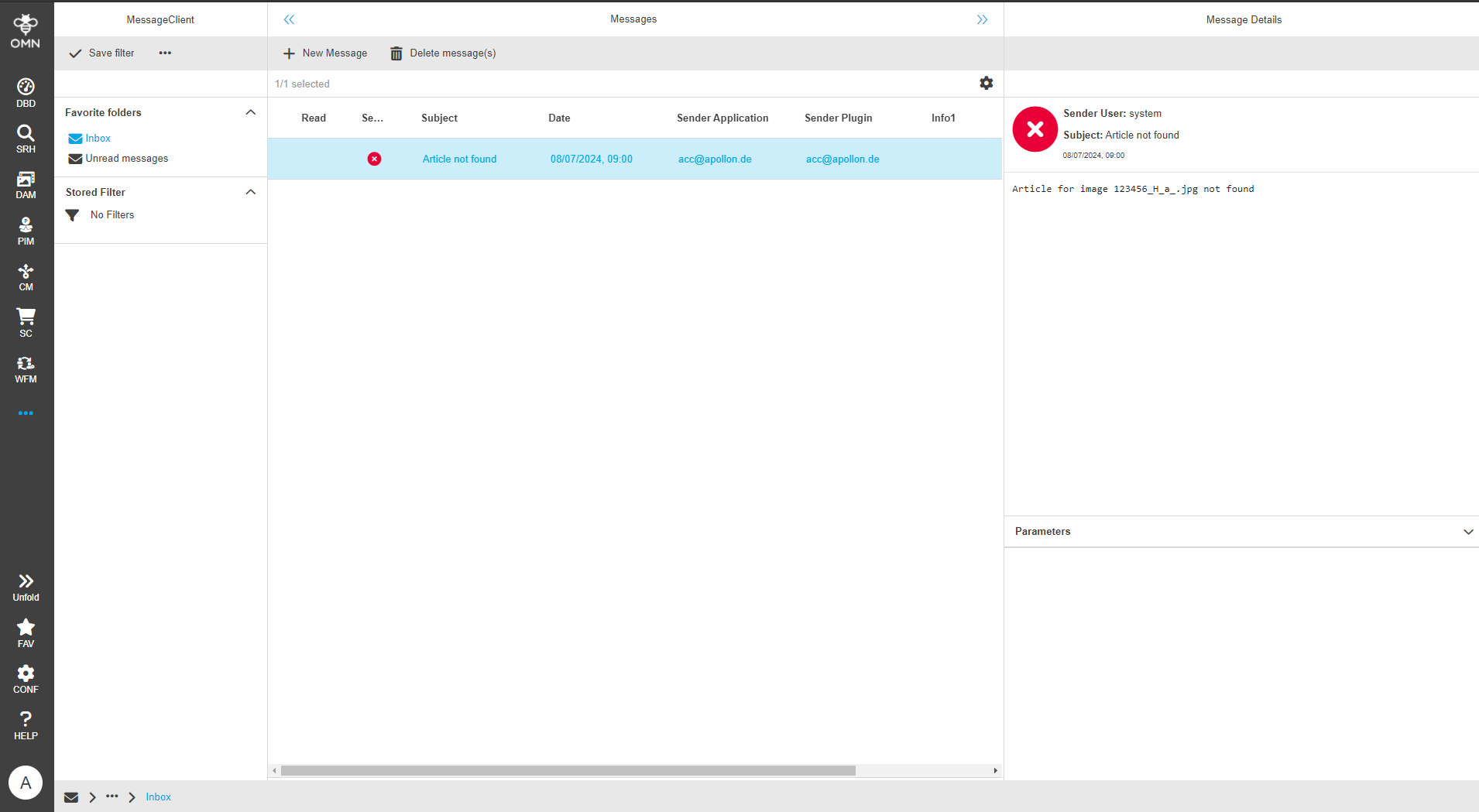Select the Unread messages folder

click(x=126, y=159)
